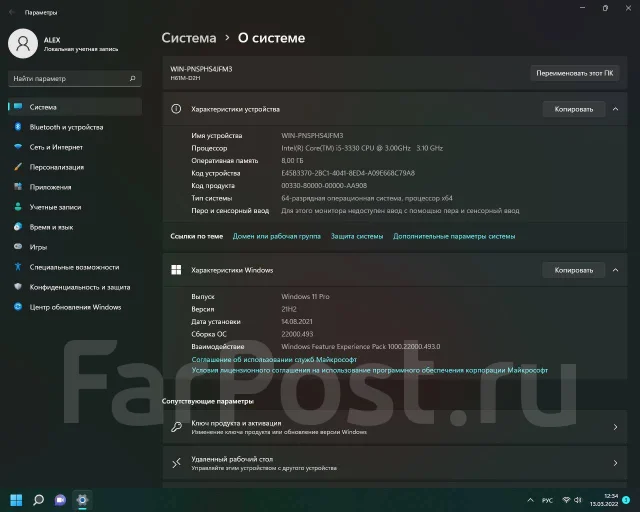Open the Защита системы link
Screen dimensions: 640x512
click(x=357, y=236)
